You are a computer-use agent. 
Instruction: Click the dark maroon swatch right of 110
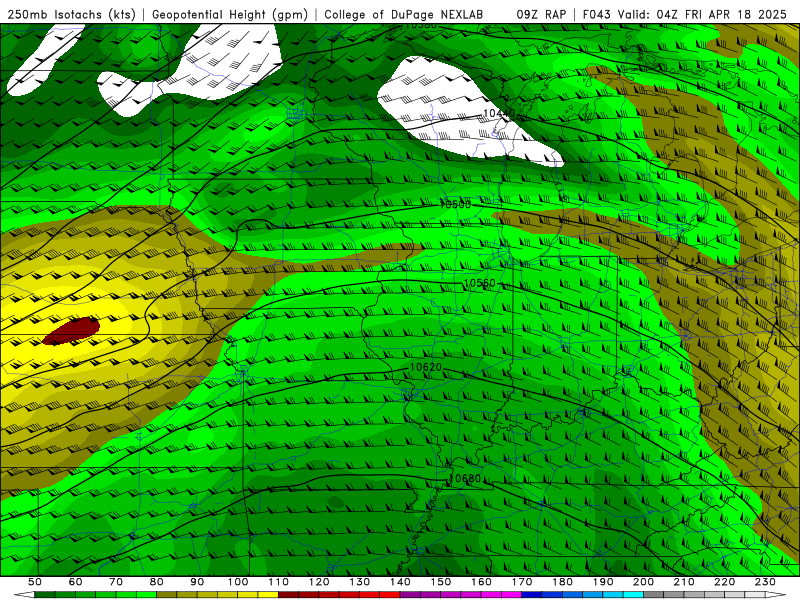tap(288, 595)
